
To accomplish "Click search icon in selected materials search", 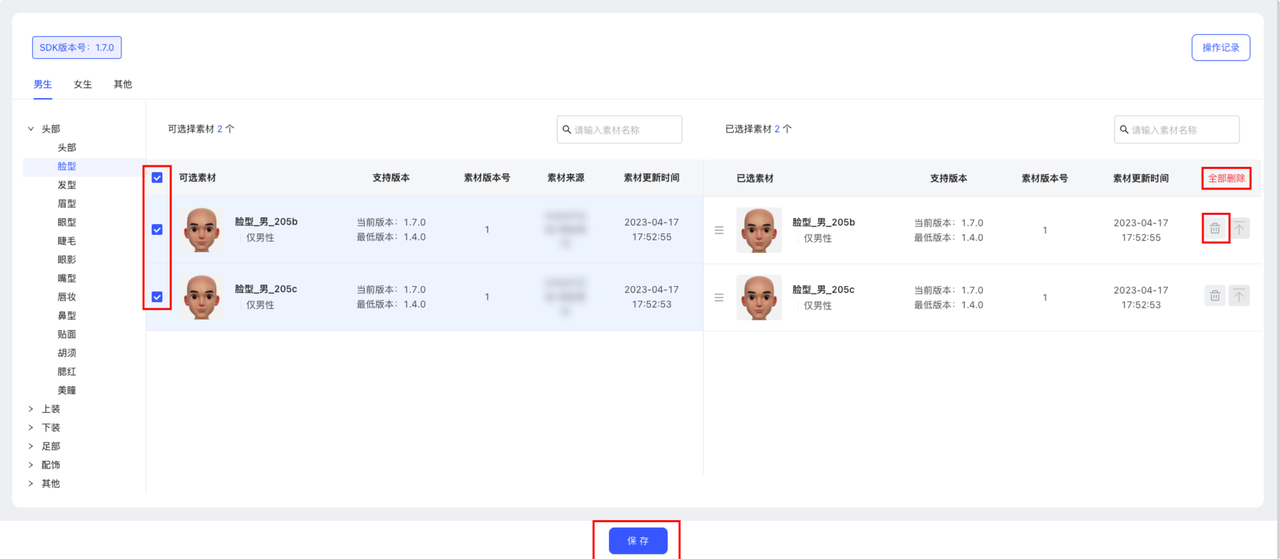I will click(1124, 129).
